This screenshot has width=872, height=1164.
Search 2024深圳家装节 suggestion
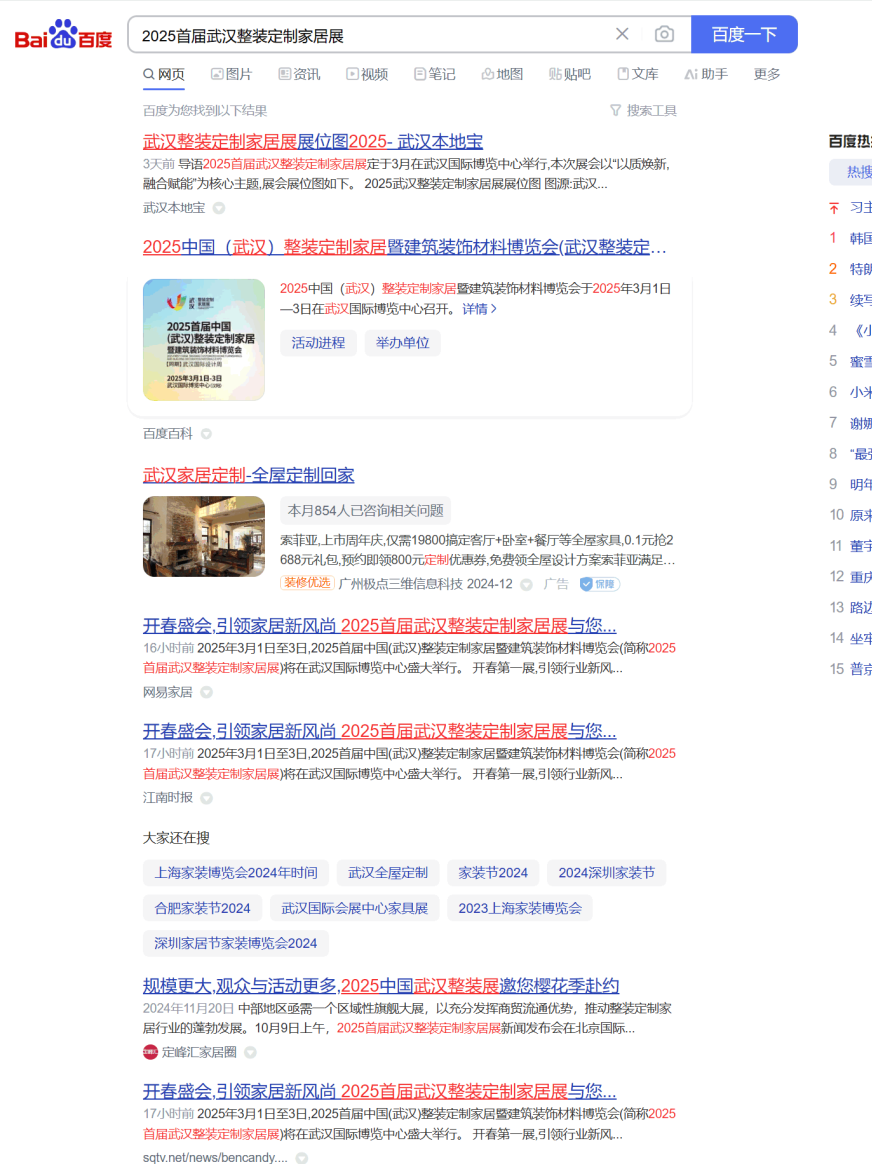tap(606, 873)
